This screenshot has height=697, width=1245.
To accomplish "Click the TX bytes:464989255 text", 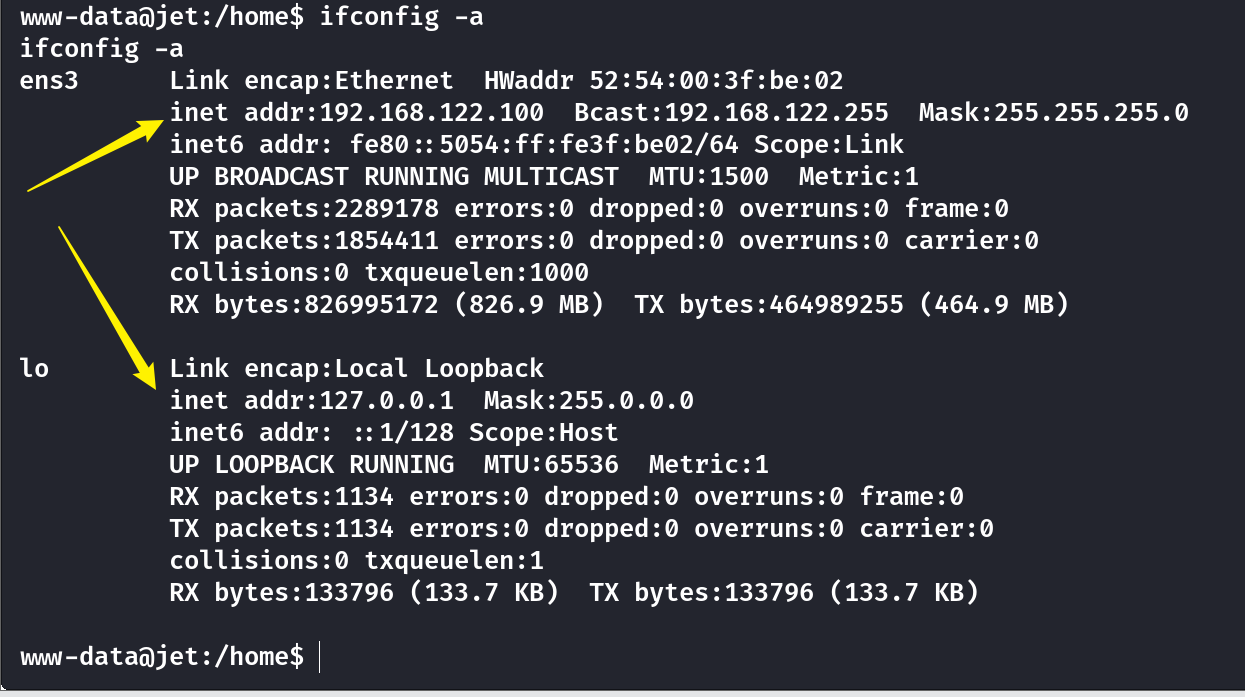I will click(769, 304).
